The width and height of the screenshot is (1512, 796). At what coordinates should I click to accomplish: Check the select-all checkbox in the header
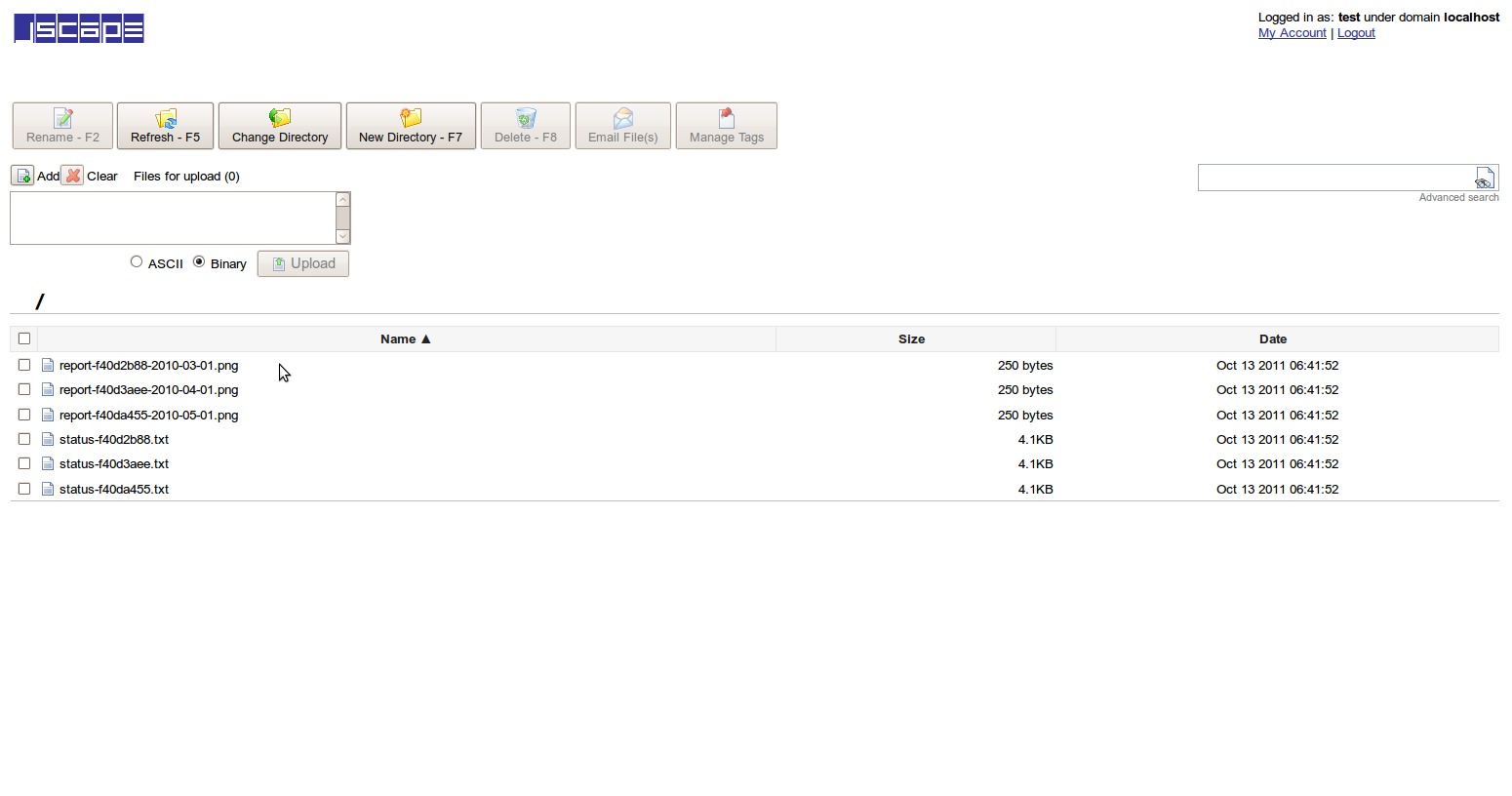tap(23, 338)
